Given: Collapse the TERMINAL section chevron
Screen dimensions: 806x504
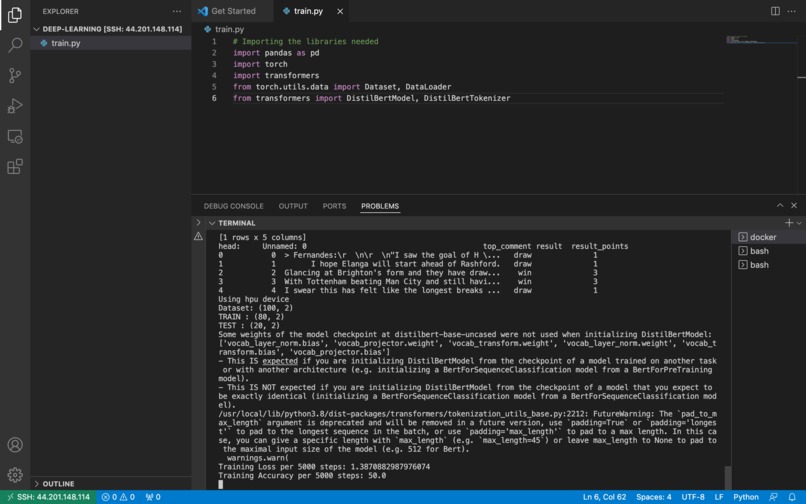Looking at the screenshot, I should tap(212, 223).
